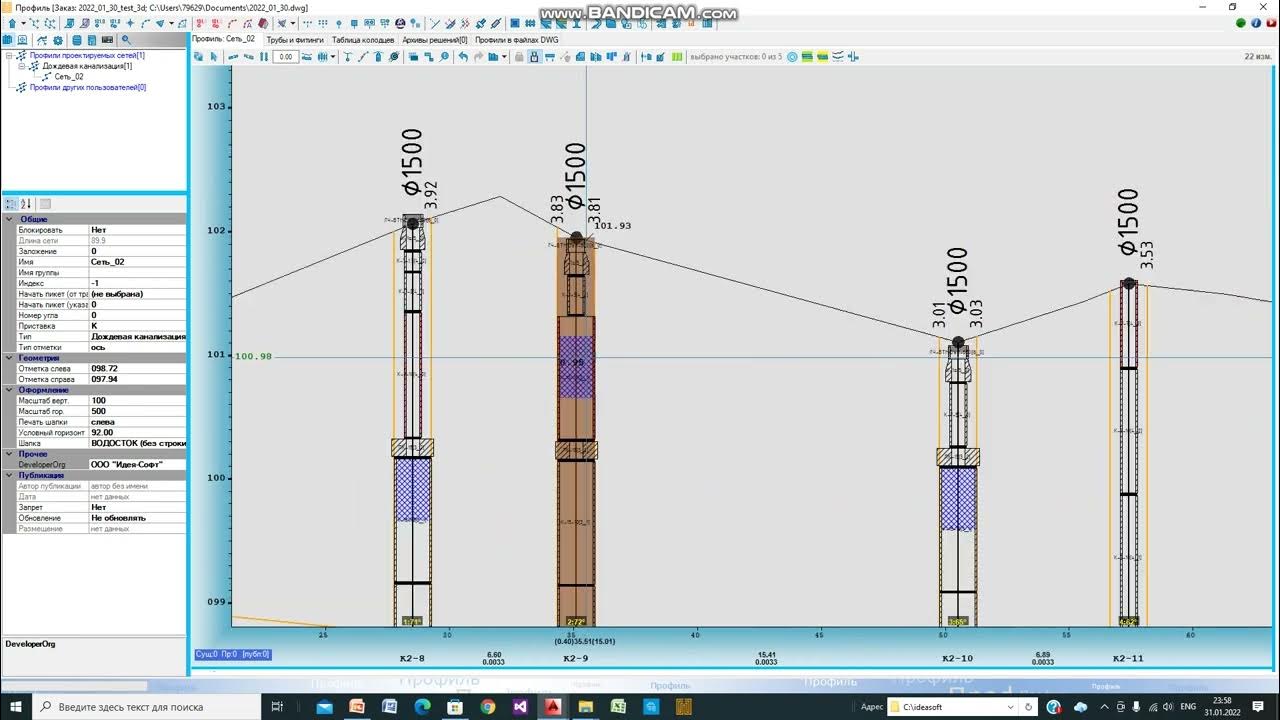Open Visual Studio from the taskbar
This screenshot has height=720, width=1280.
pos(519,706)
